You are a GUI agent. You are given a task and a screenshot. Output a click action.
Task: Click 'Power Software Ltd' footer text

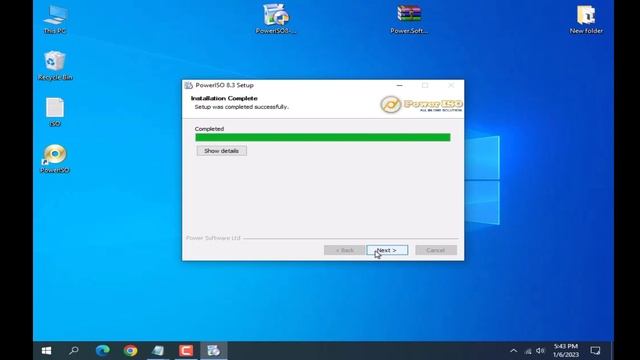click(213, 238)
